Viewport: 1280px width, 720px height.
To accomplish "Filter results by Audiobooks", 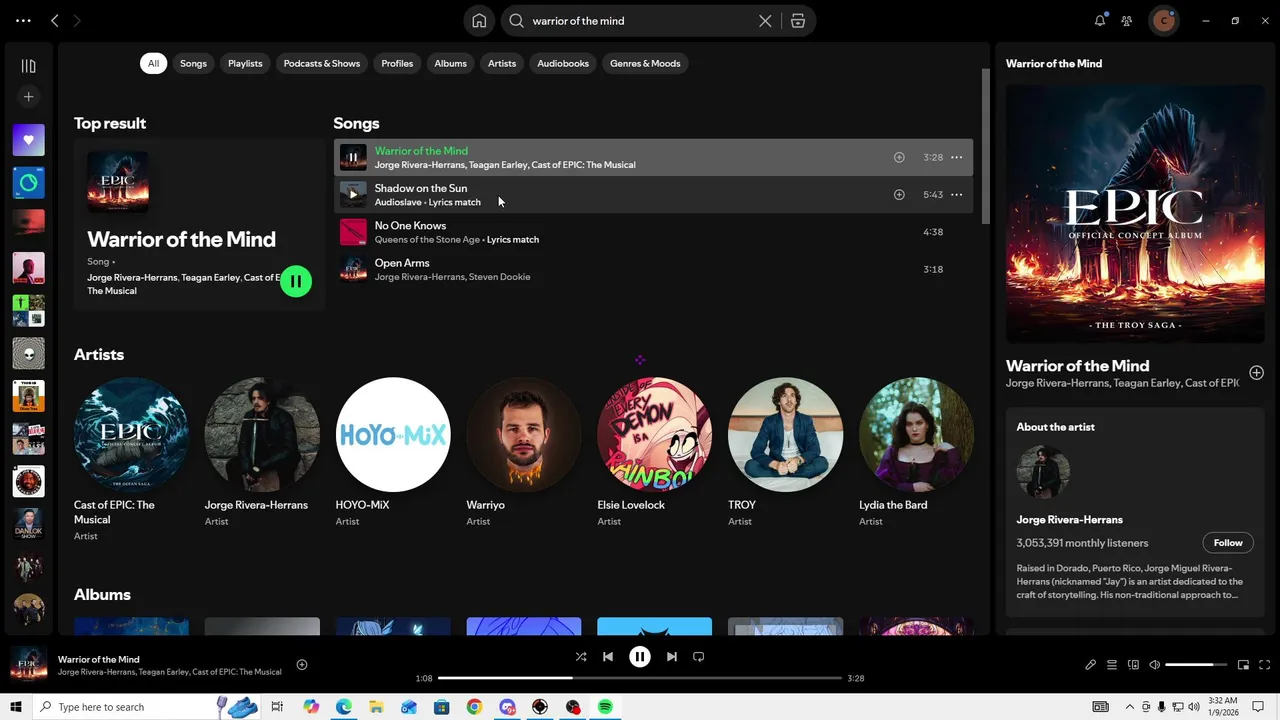I will [x=563, y=63].
